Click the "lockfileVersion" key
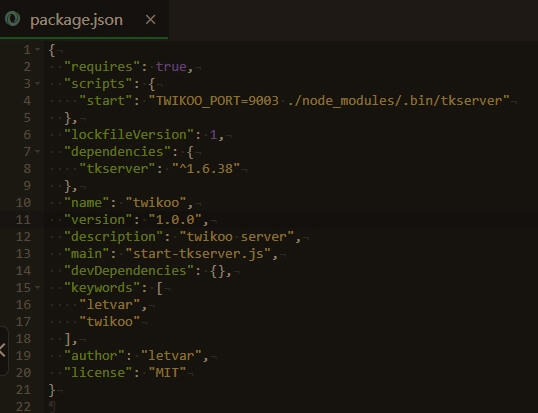This screenshot has width=538, height=413. (129, 134)
